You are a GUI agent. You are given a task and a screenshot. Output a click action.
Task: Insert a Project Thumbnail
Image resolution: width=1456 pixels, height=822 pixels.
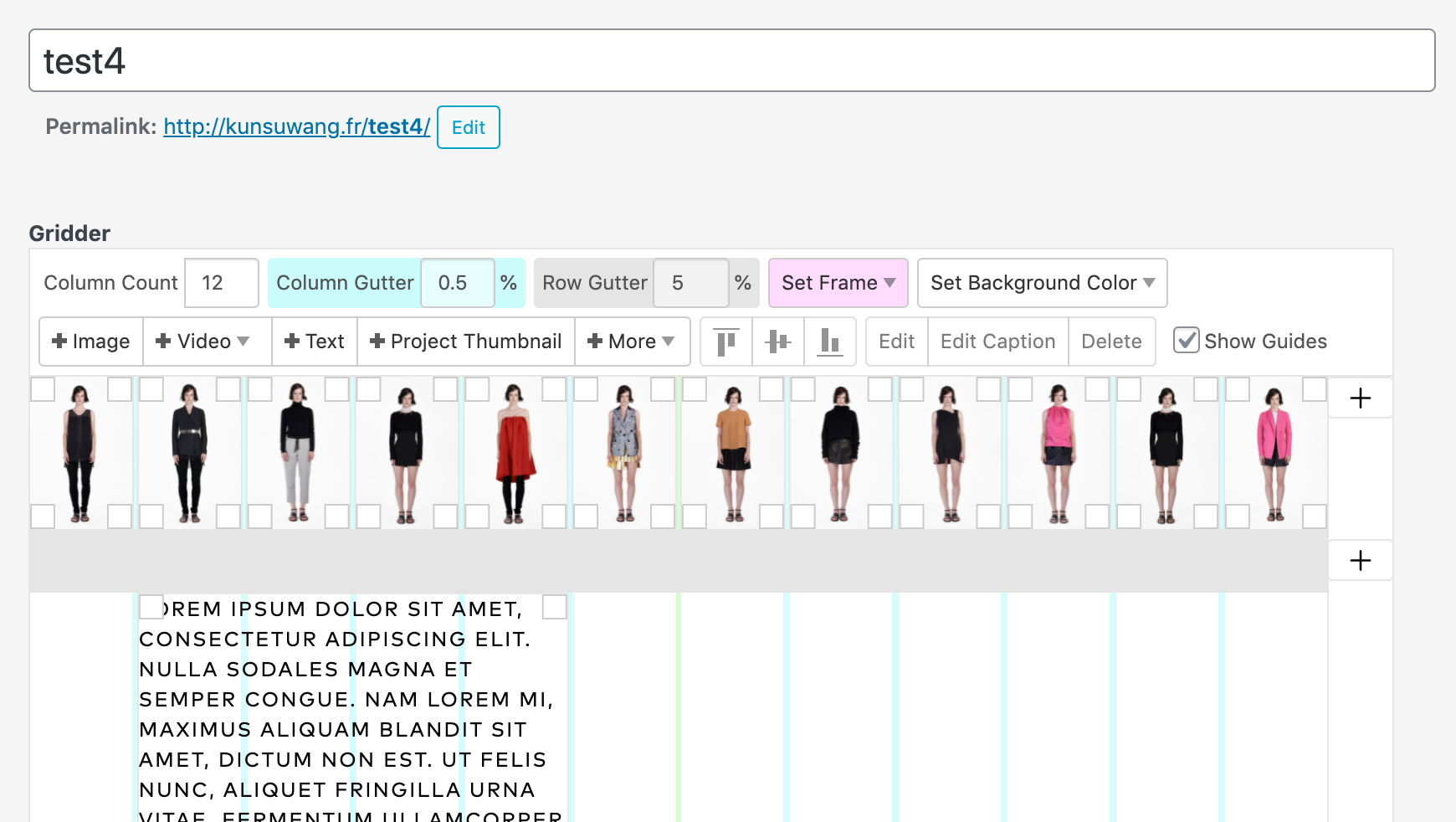[x=466, y=342]
